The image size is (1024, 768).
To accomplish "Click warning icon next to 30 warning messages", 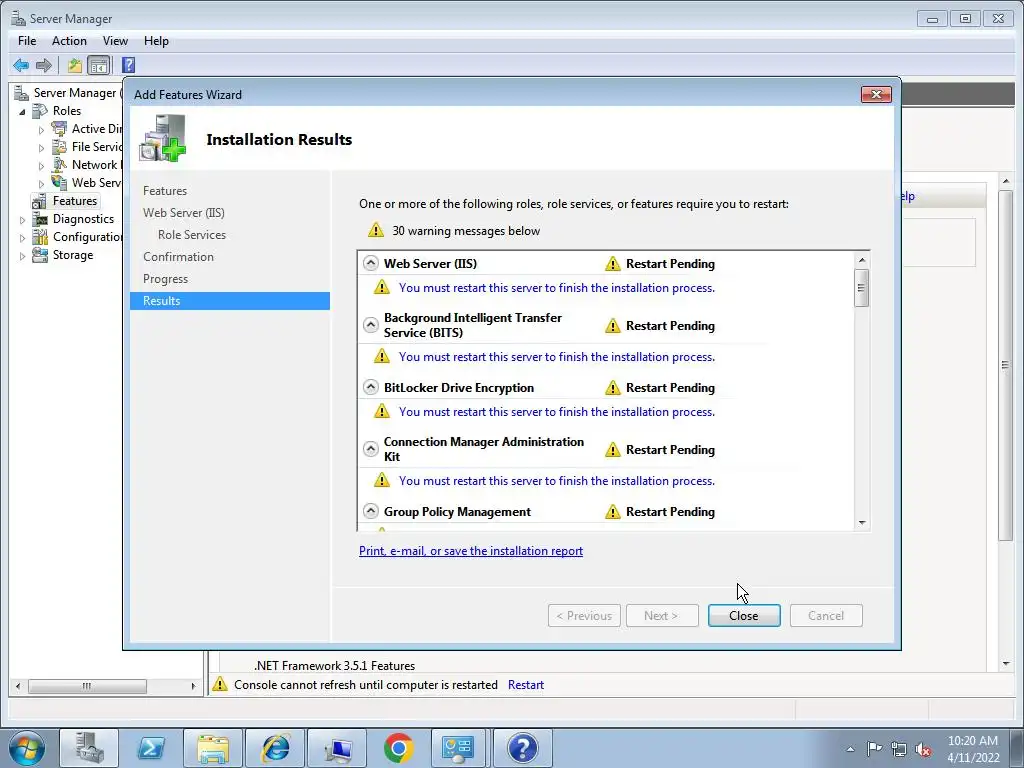I will (x=376, y=230).
